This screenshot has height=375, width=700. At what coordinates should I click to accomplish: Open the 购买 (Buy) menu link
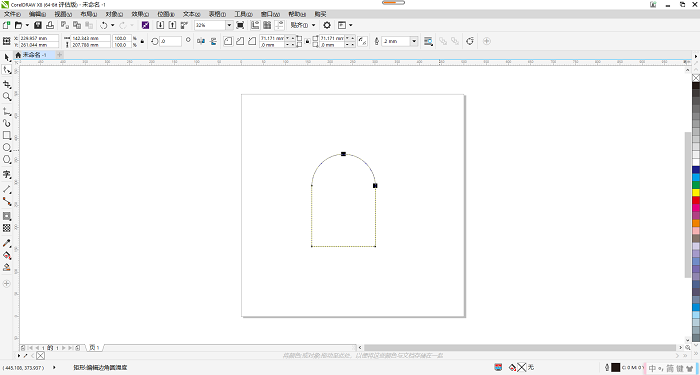[x=320, y=14]
